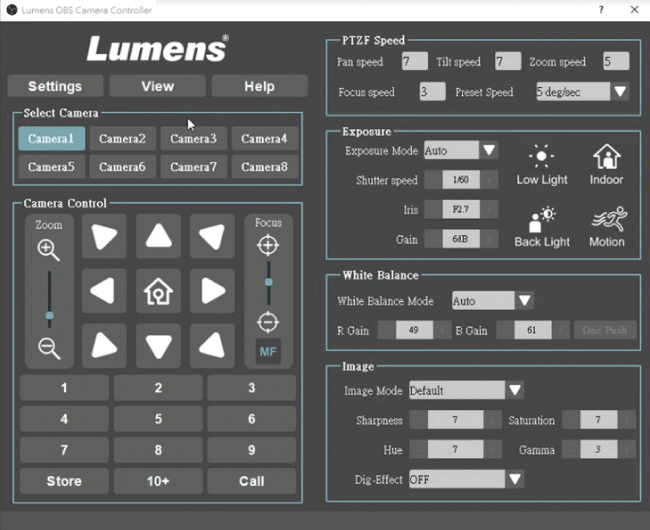This screenshot has width=650, height=530.
Task: Open the White Balance Mode dropdown
Action: tap(525, 300)
